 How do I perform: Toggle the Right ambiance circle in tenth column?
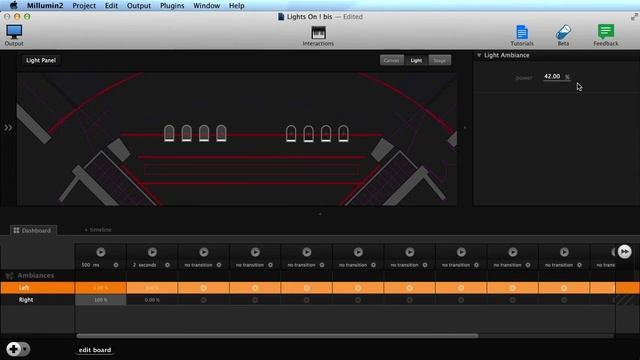[564, 300]
